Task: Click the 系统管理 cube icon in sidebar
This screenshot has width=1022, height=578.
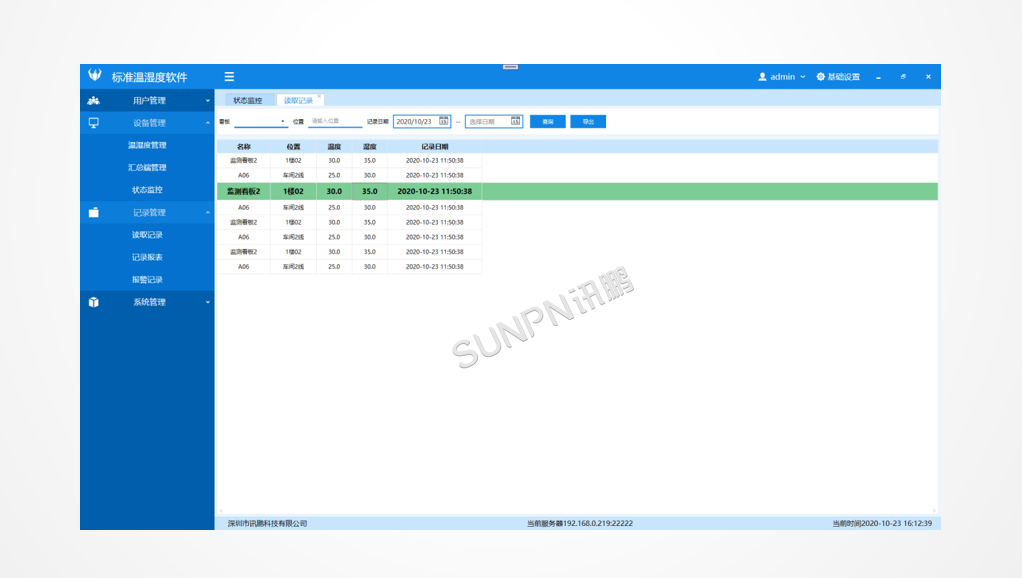Action: click(94, 302)
